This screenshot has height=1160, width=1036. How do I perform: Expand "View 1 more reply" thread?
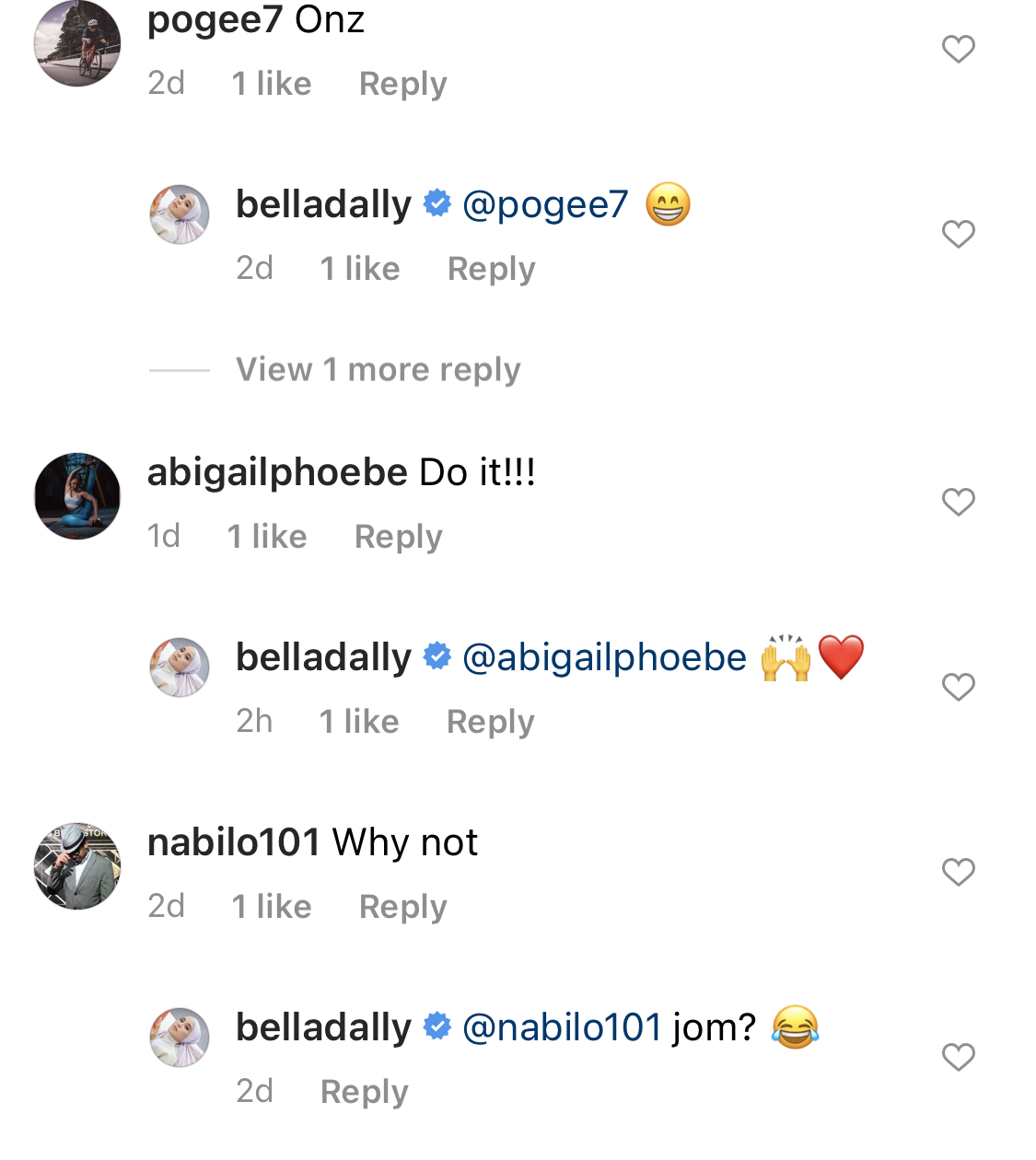pos(378,370)
